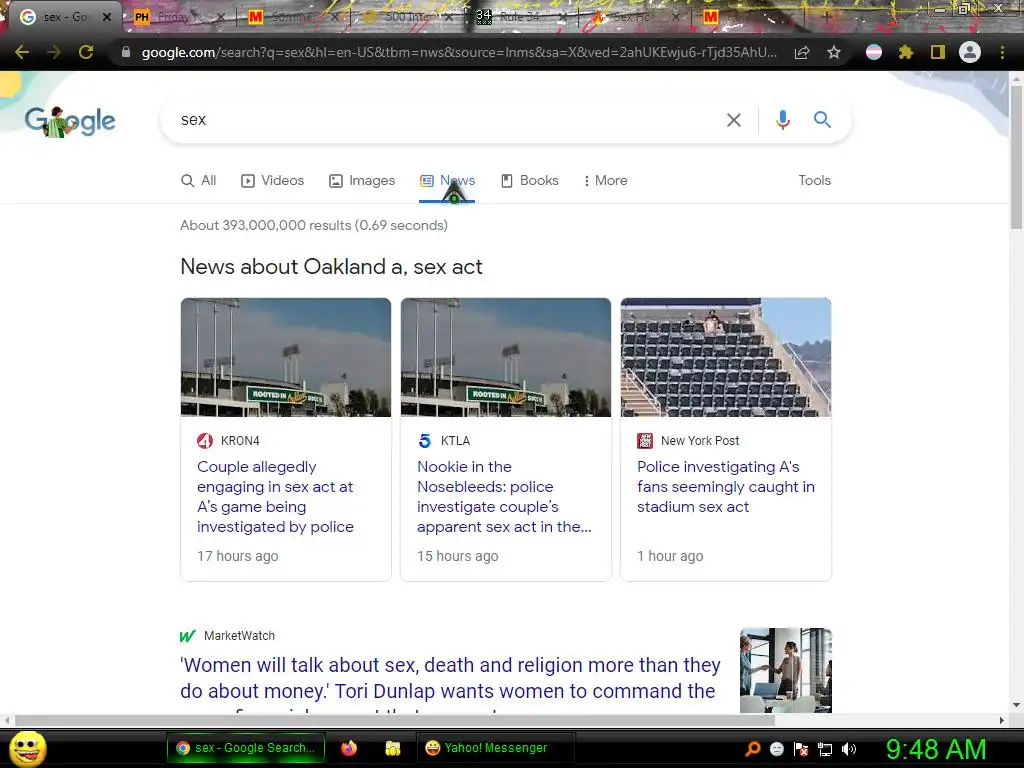Screen dimensions: 1024x768
Task: Open the volume speaker tray icon
Action: click(x=849, y=749)
